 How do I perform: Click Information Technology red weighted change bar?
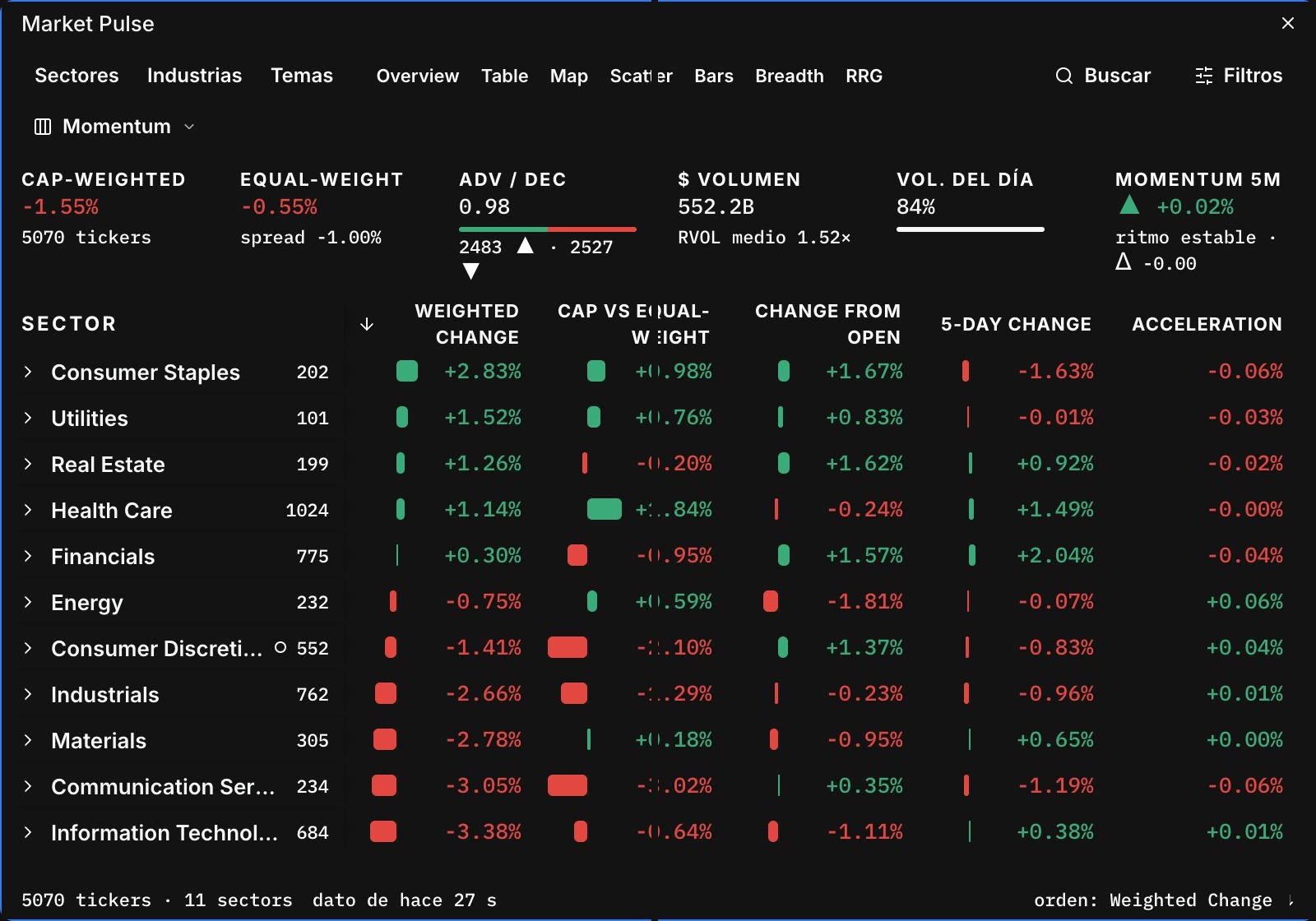click(x=383, y=831)
